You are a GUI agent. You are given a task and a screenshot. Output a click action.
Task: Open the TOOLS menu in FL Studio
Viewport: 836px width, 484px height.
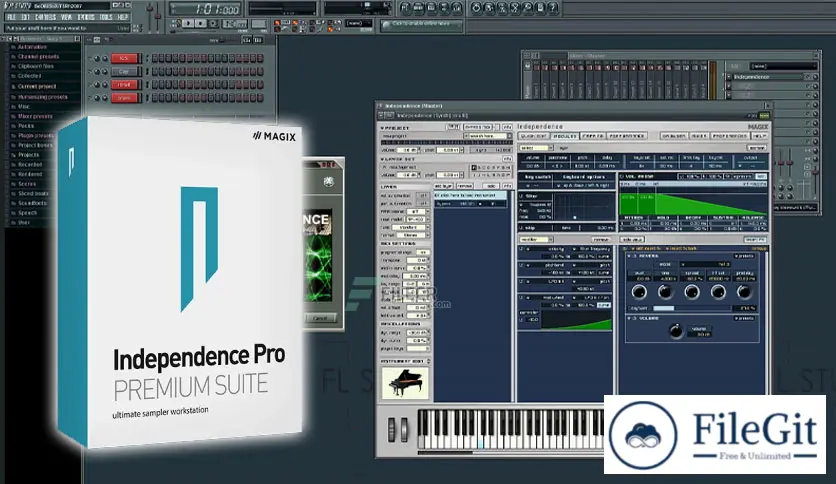(106, 17)
